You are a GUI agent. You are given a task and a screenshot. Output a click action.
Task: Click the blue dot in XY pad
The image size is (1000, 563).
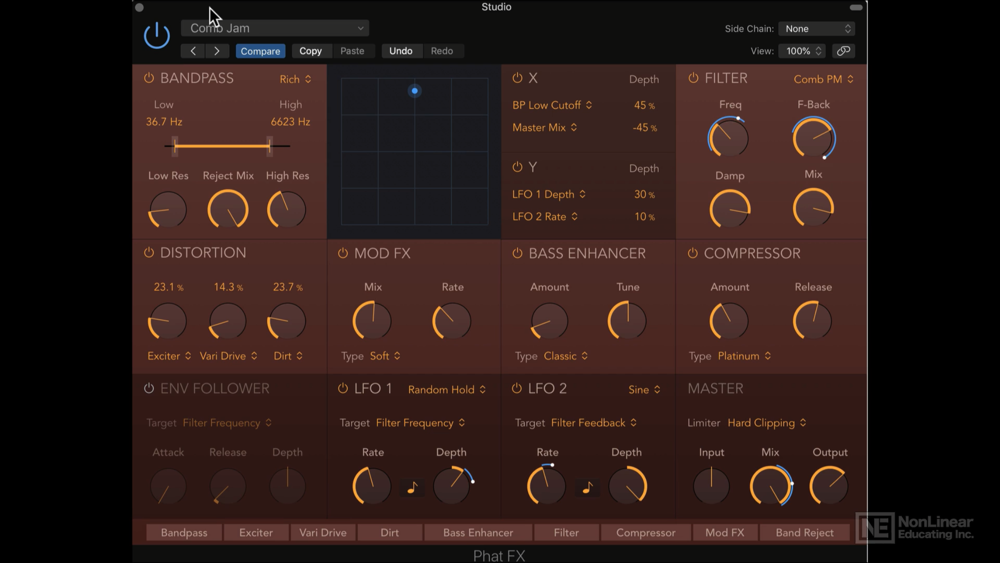pos(415,91)
